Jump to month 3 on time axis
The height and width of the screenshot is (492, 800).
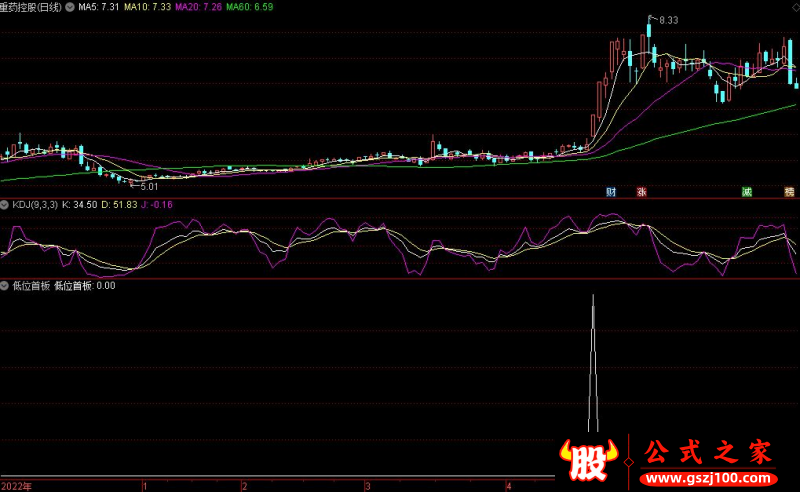point(367,486)
